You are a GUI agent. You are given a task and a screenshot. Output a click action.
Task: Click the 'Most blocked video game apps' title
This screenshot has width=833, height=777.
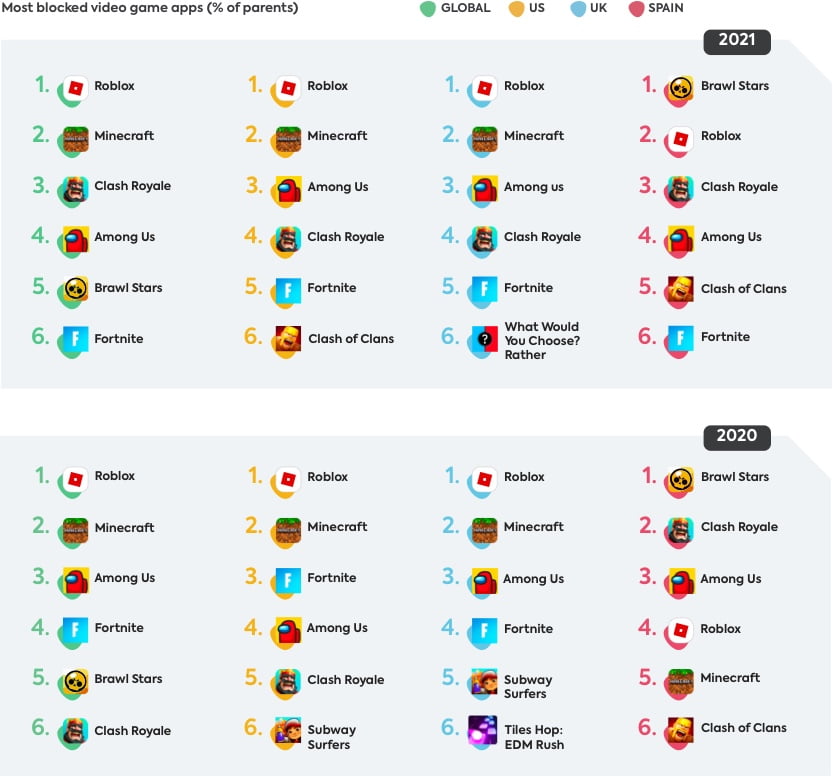(149, 8)
